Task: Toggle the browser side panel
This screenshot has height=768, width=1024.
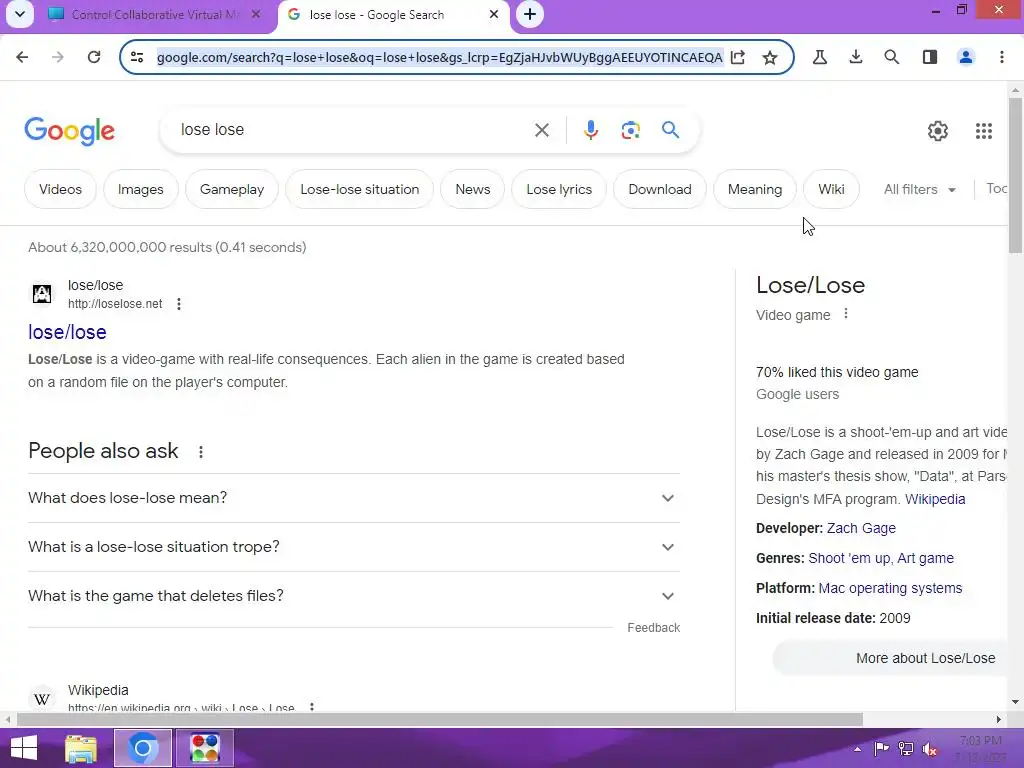Action: click(x=930, y=57)
